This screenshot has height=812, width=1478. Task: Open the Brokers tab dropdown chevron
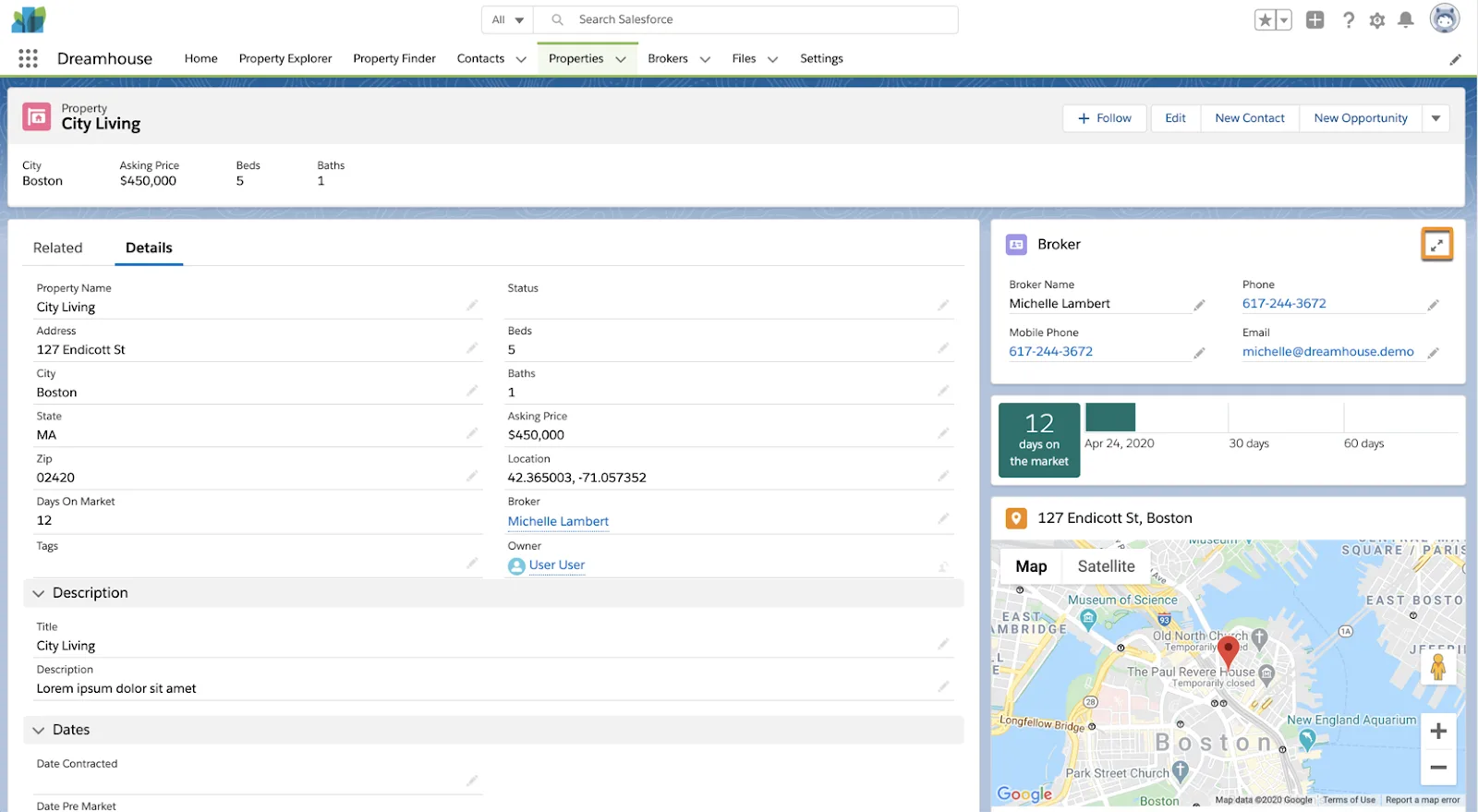[x=705, y=59]
